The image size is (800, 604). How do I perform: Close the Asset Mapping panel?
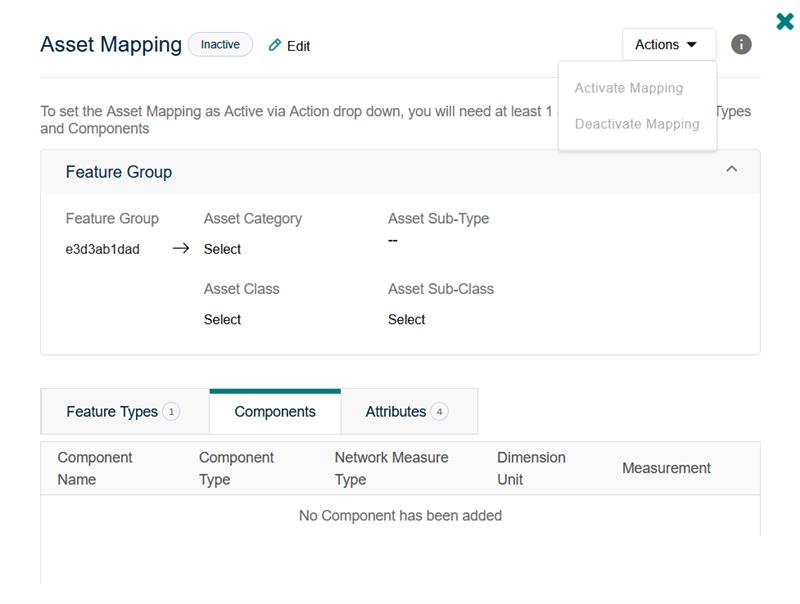click(x=785, y=21)
